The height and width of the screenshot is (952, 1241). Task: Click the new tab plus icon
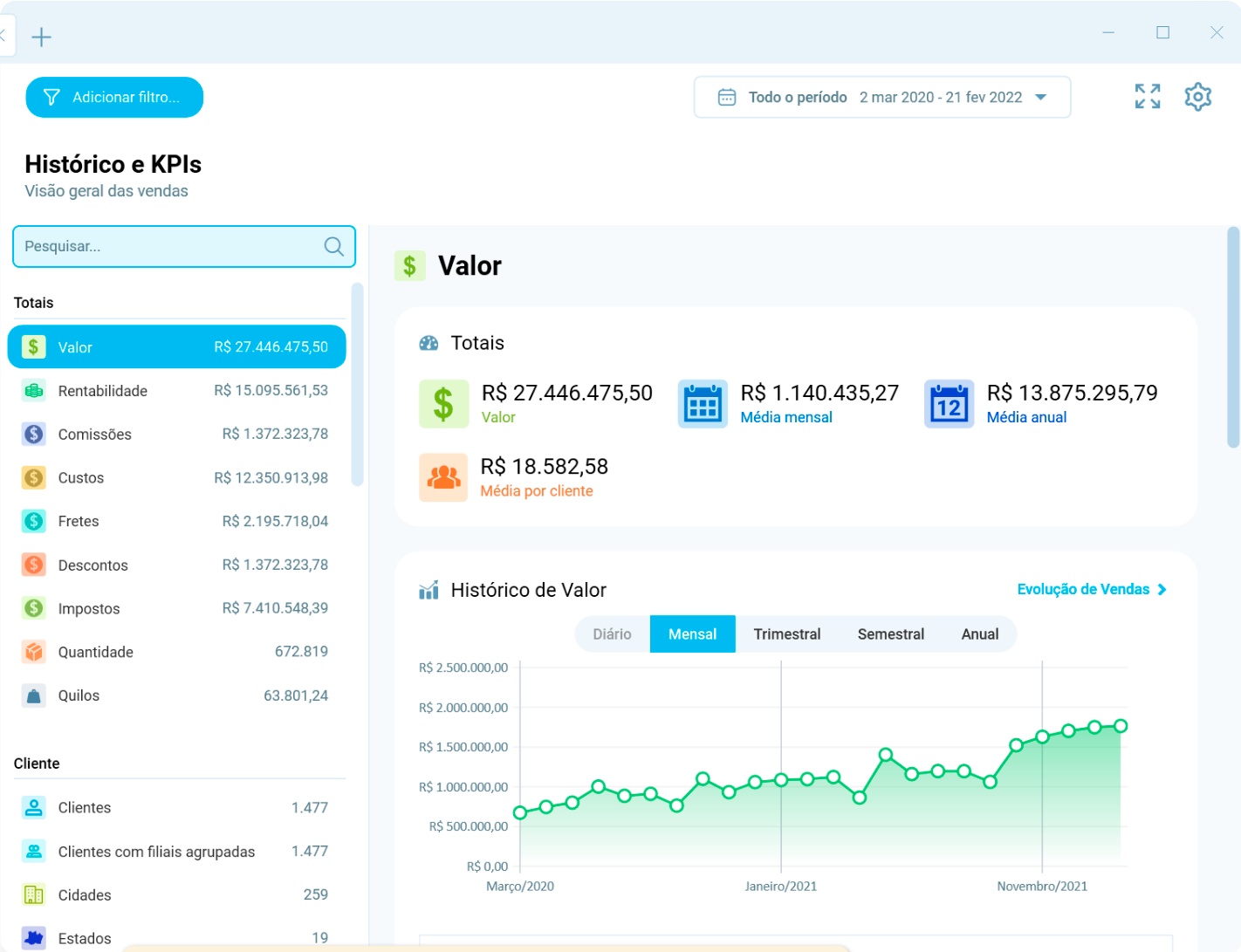[41, 37]
